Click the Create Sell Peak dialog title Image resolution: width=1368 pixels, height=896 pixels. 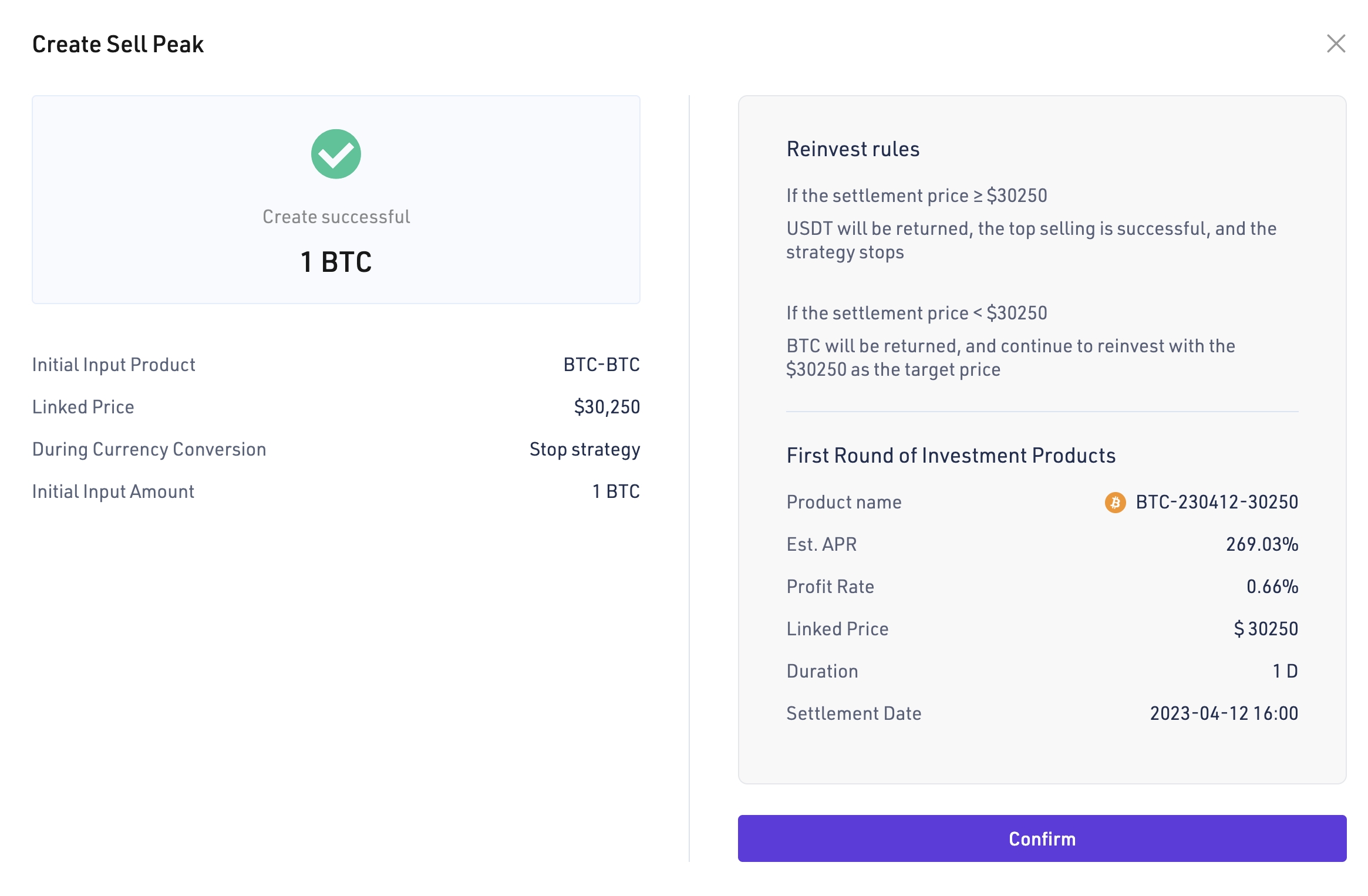point(117,43)
